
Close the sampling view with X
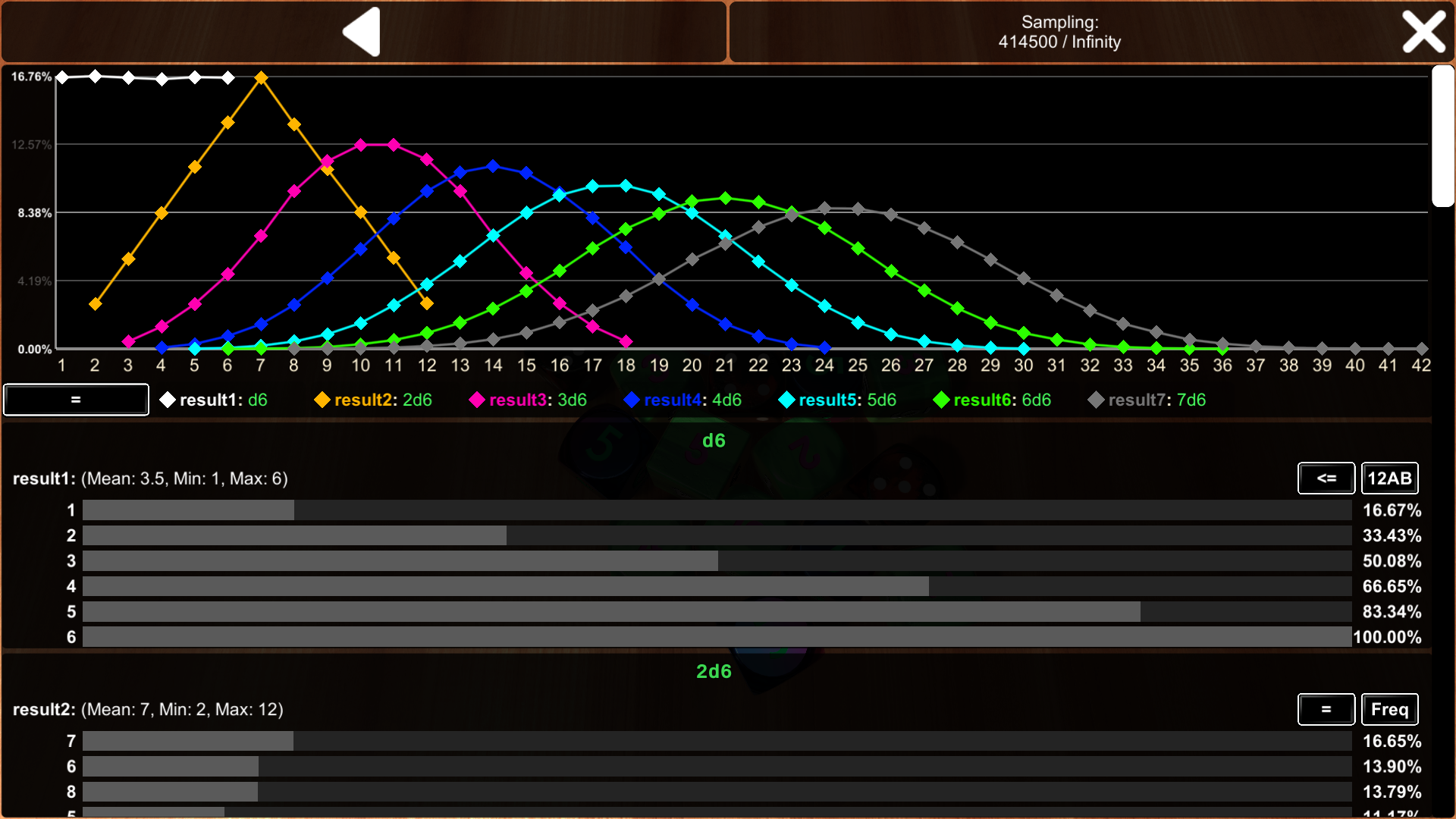coord(1423,32)
